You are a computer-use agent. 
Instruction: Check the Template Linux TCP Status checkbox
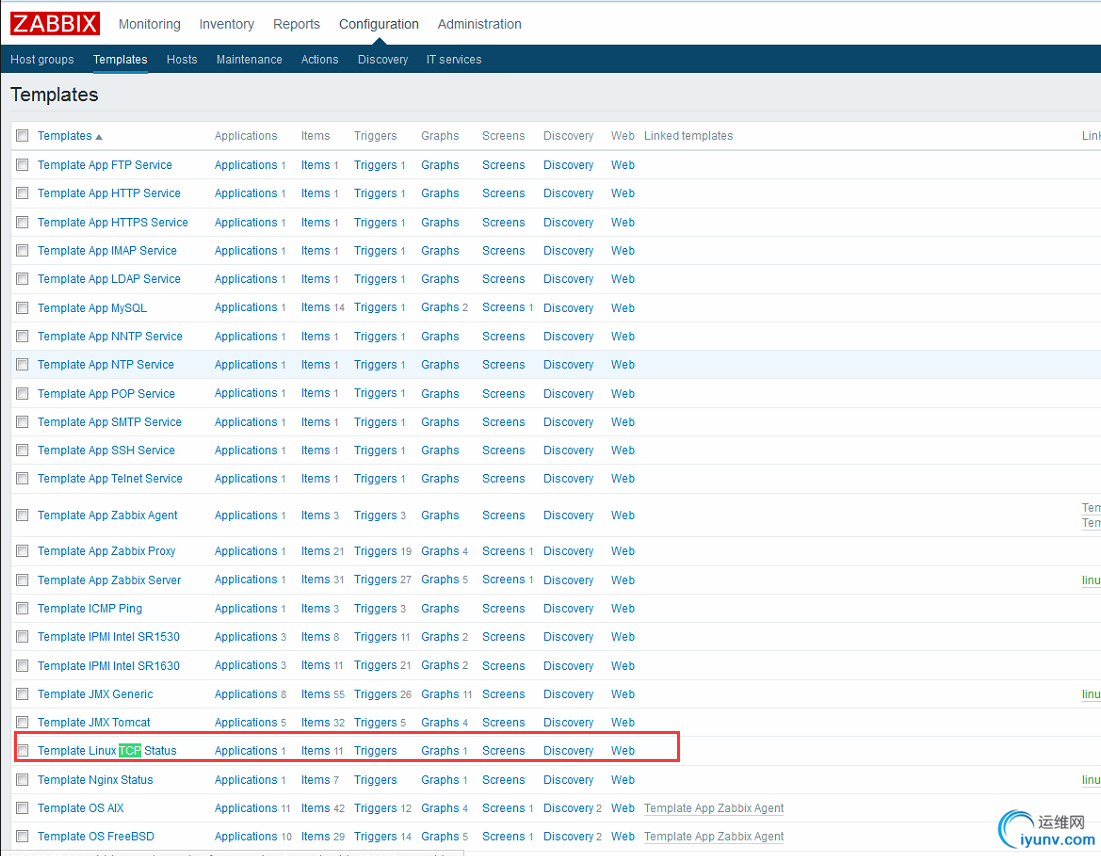pyautogui.click(x=22, y=751)
